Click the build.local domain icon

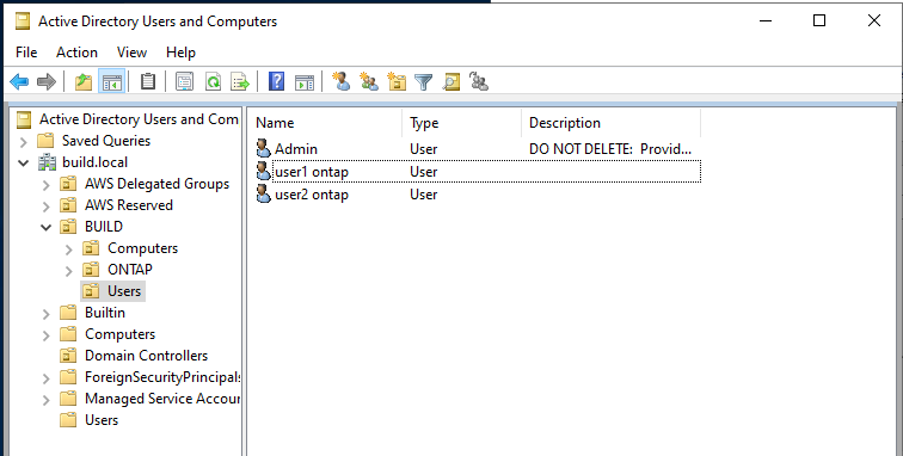(47, 163)
